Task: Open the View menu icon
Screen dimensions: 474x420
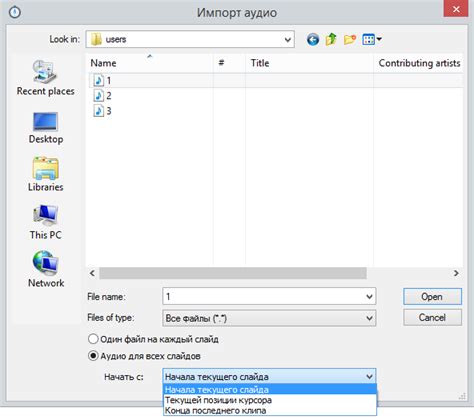Action: [x=372, y=40]
